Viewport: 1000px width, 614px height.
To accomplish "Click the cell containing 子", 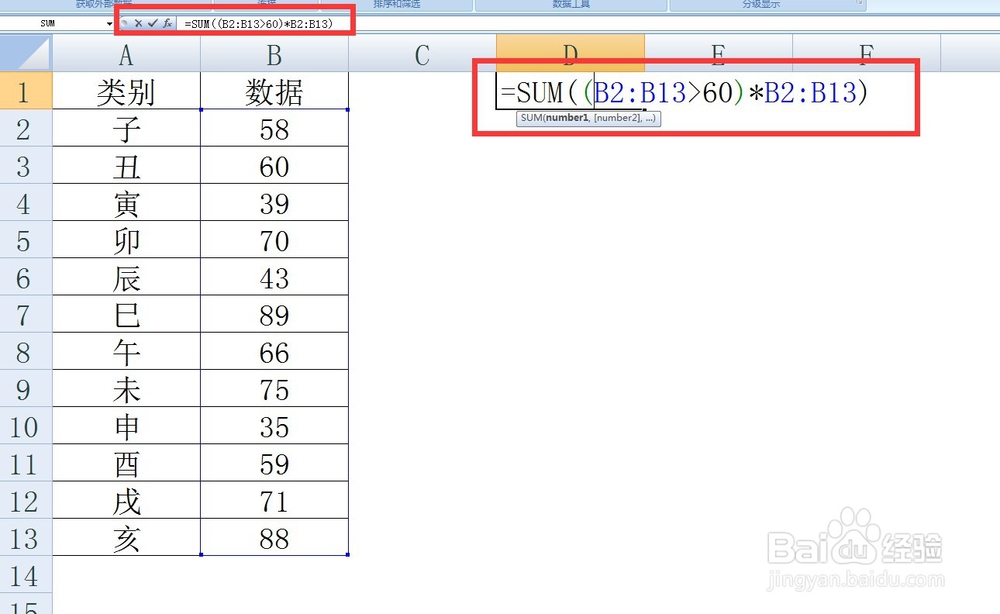I will tap(126, 128).
